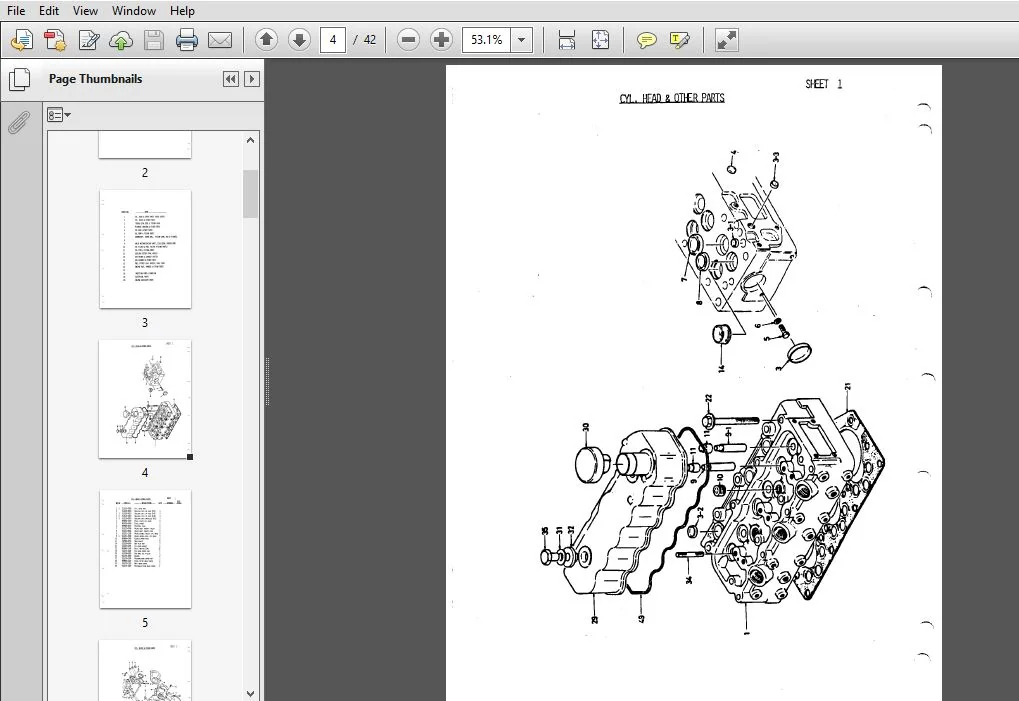
Task: Zoom in with the plus button
Action: pos(441,40)
